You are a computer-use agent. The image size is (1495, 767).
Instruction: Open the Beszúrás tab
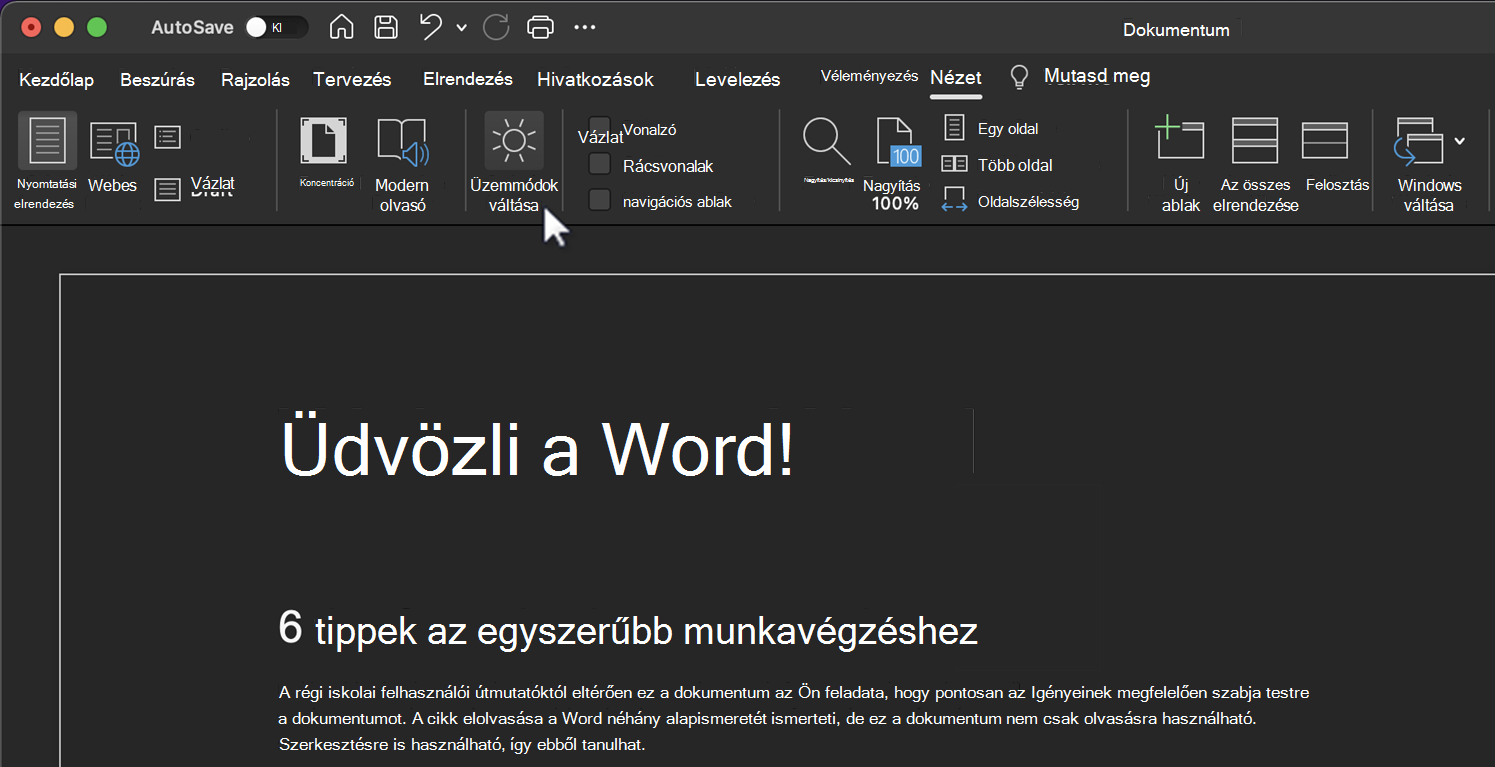point(158,79)
